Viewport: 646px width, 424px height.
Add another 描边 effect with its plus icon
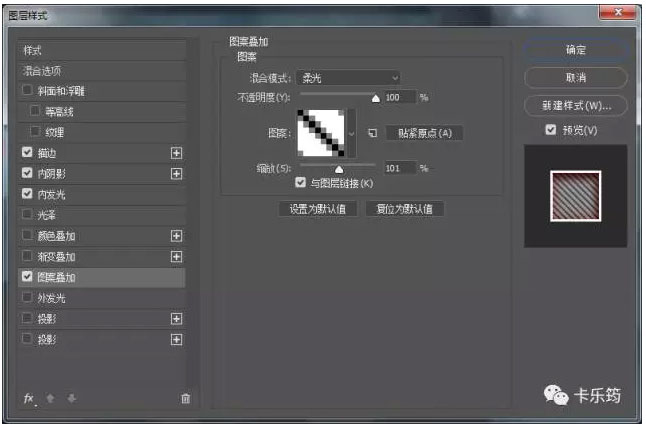(x=176, y=153)
